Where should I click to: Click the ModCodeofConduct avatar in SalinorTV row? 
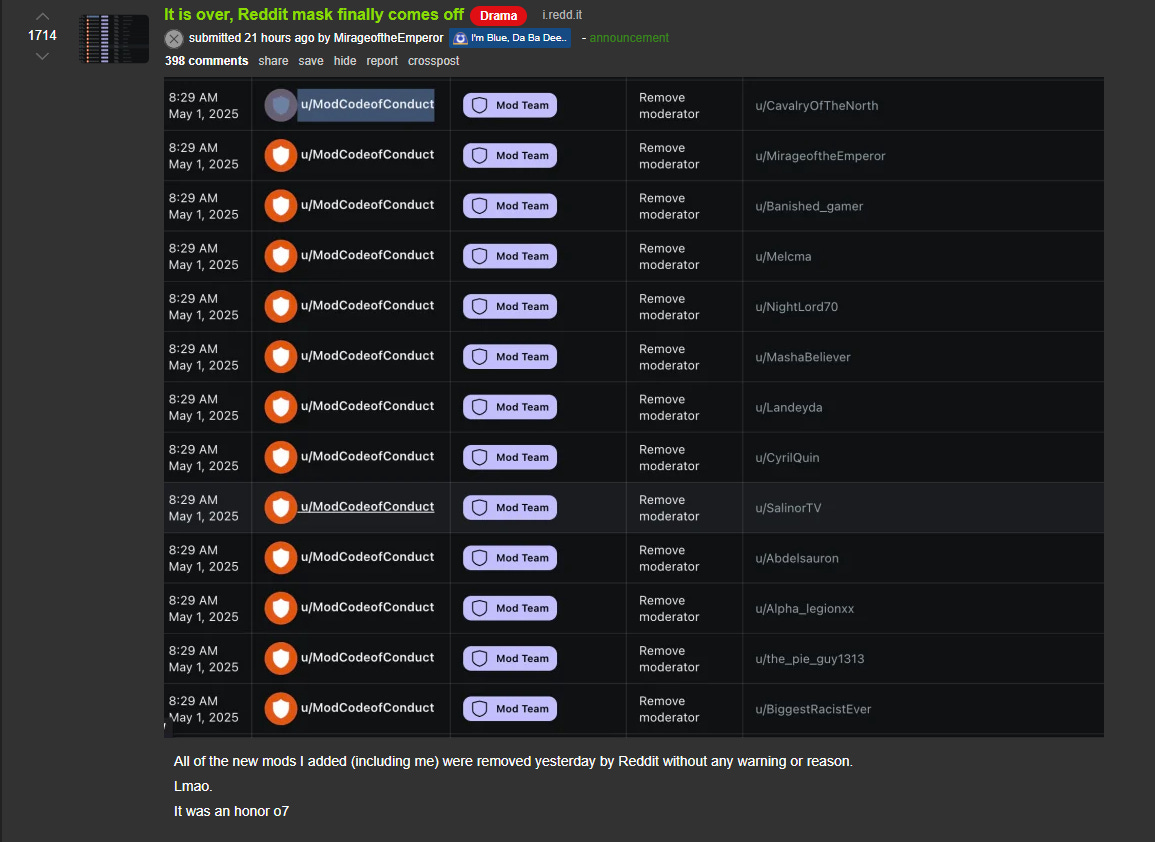(281, 508)
